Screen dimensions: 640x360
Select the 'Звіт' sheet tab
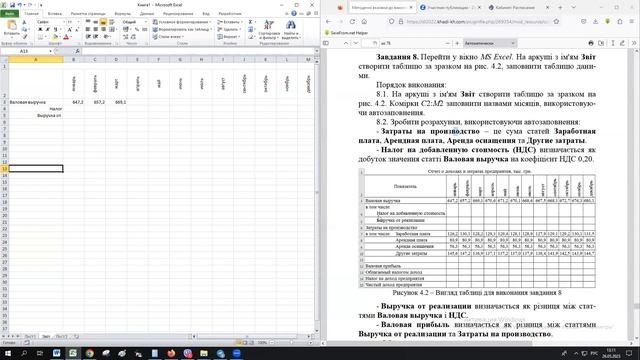[x=46, y=337]
